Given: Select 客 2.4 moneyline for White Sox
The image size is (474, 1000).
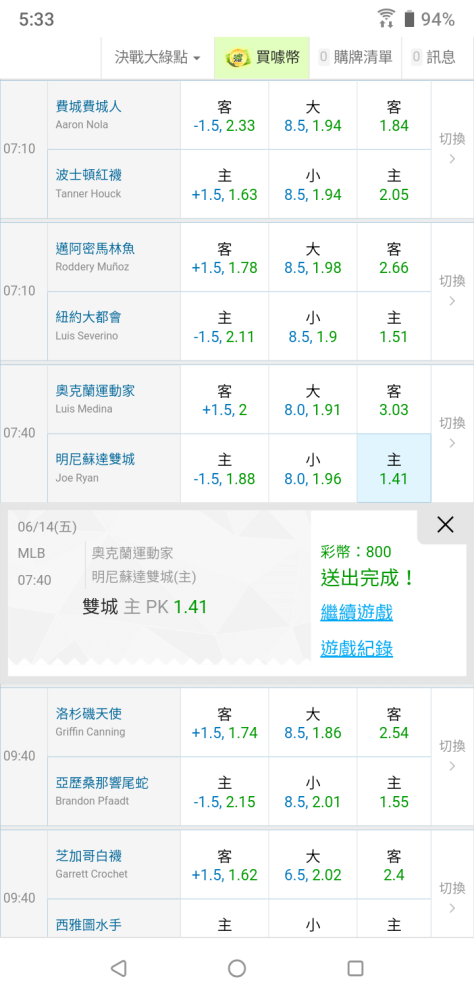Looking at the screenshot, I should click(x=394, y=865).
